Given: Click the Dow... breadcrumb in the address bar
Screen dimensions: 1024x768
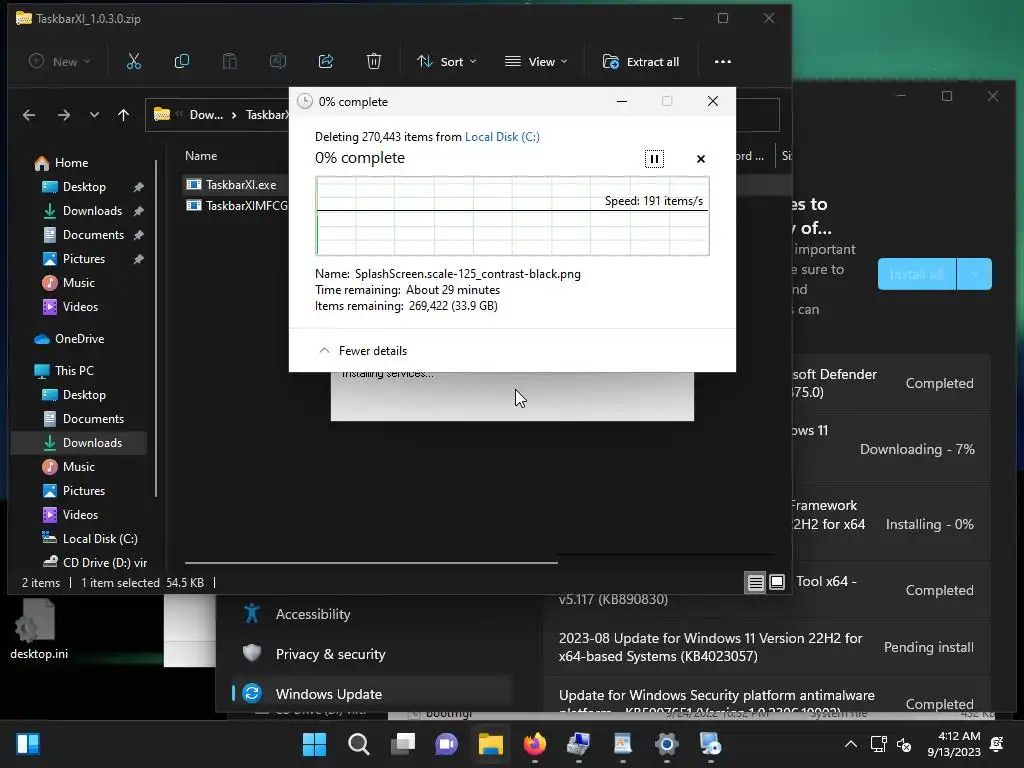Looking at the screenshot, I should click(x=206, y=115).
